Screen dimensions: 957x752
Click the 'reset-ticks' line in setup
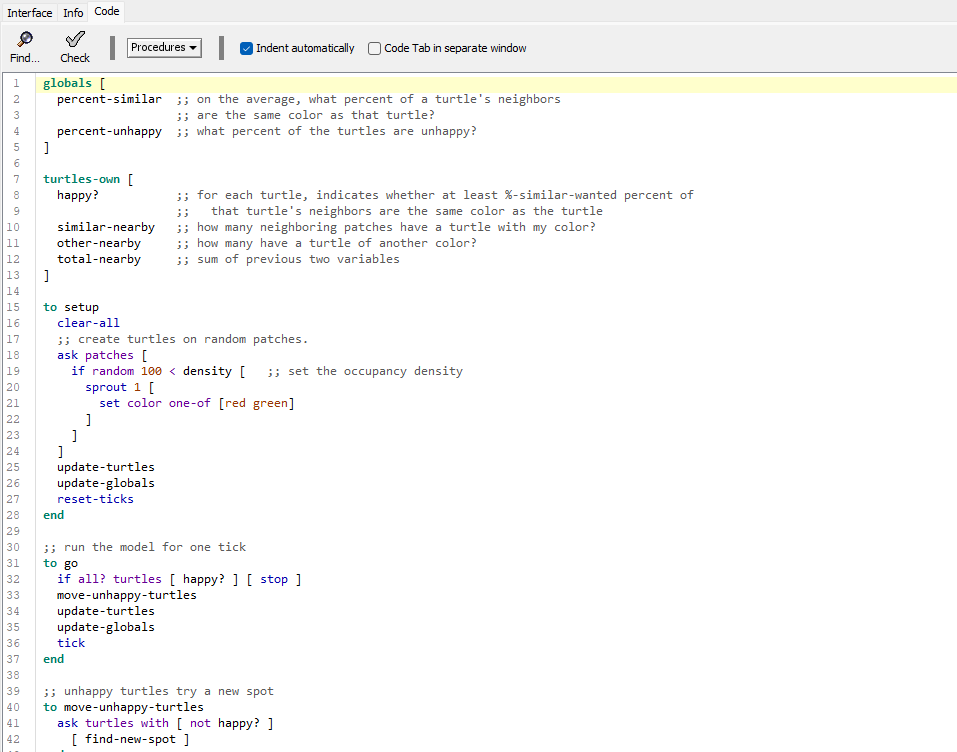point(95,499)
